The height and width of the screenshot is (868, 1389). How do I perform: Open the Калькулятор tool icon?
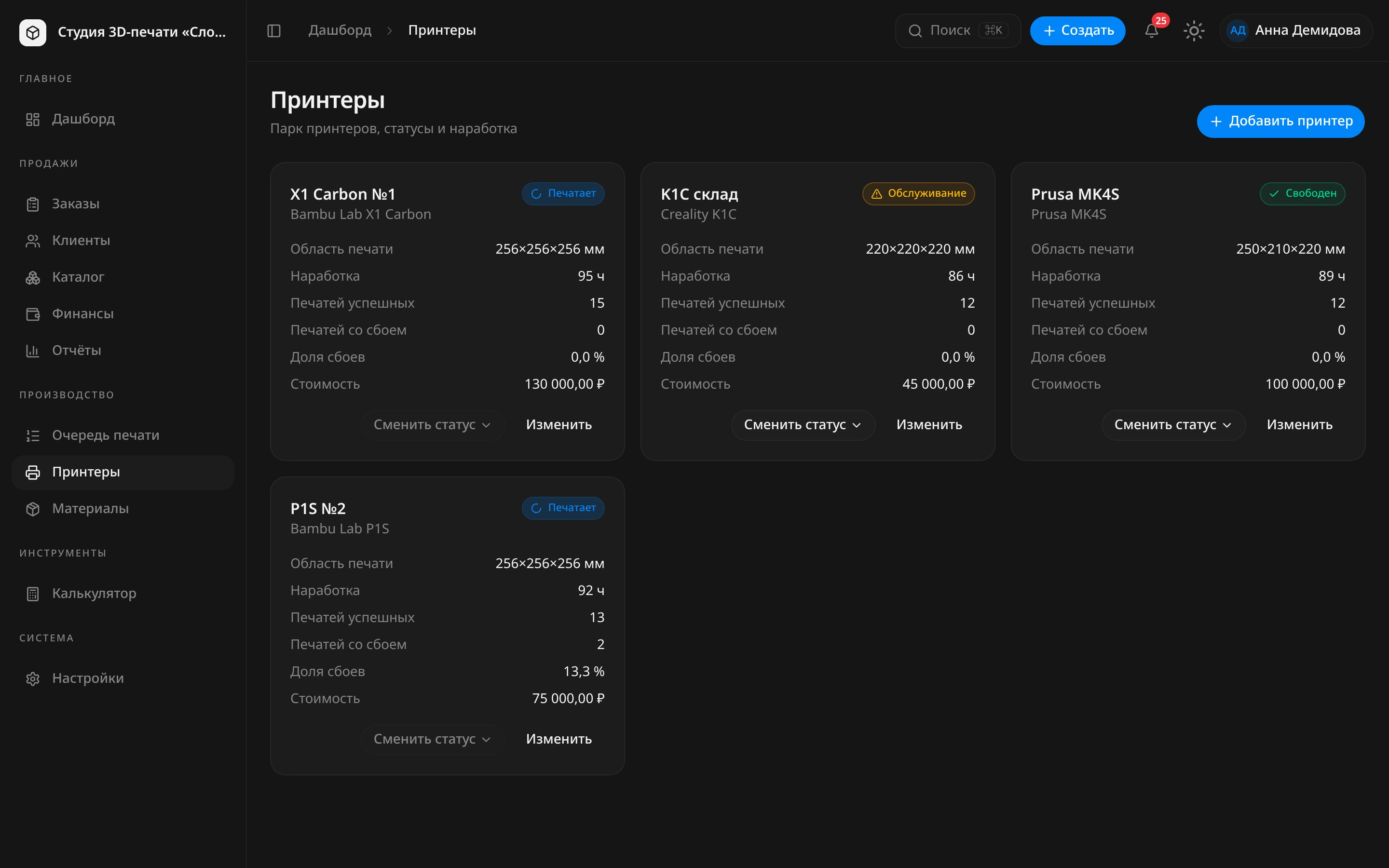[x=33, y=594]
